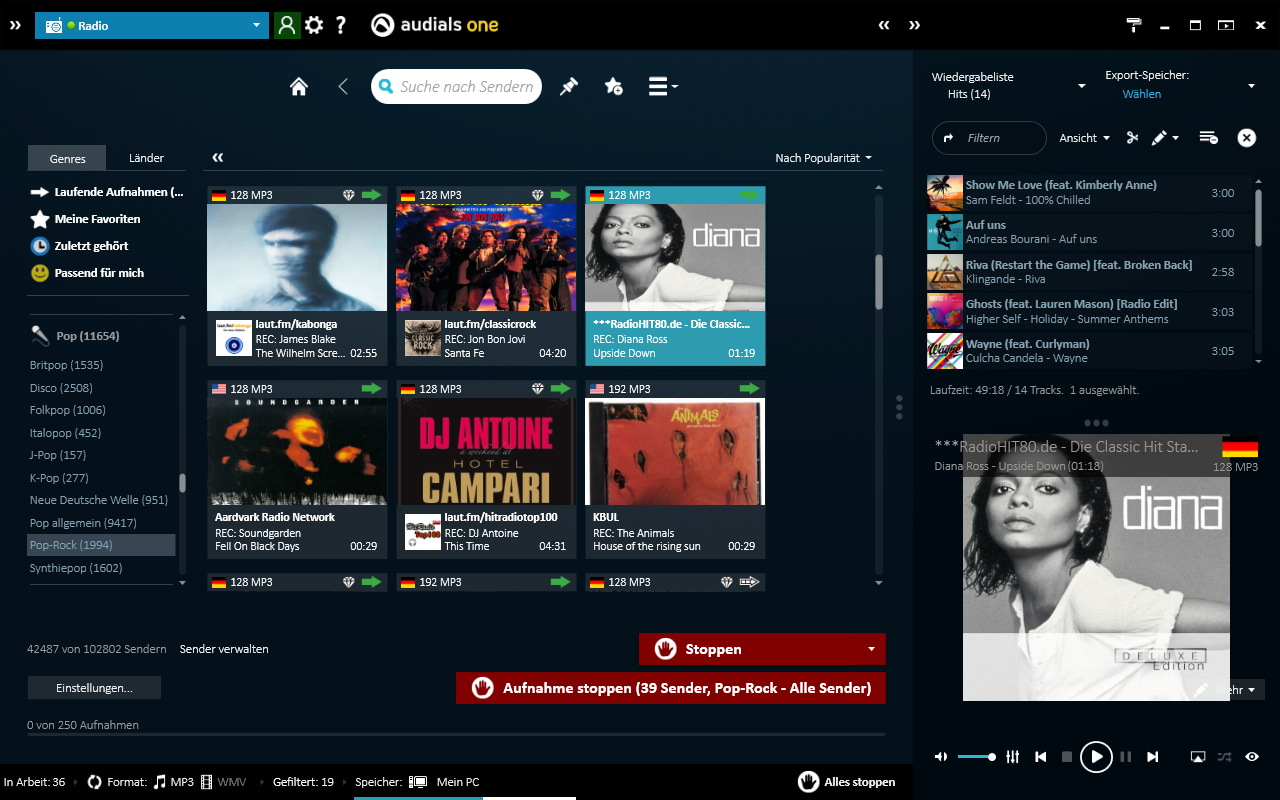This screenshot has height=800, width=1280.
Task: Adjust the player volume slider
Action: click(976, 757)
